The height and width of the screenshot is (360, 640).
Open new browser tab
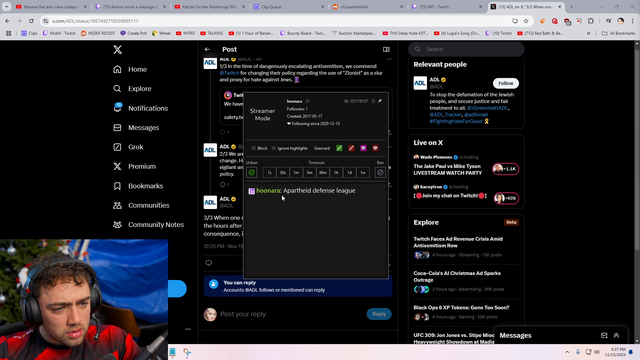(x=571, y=7)
